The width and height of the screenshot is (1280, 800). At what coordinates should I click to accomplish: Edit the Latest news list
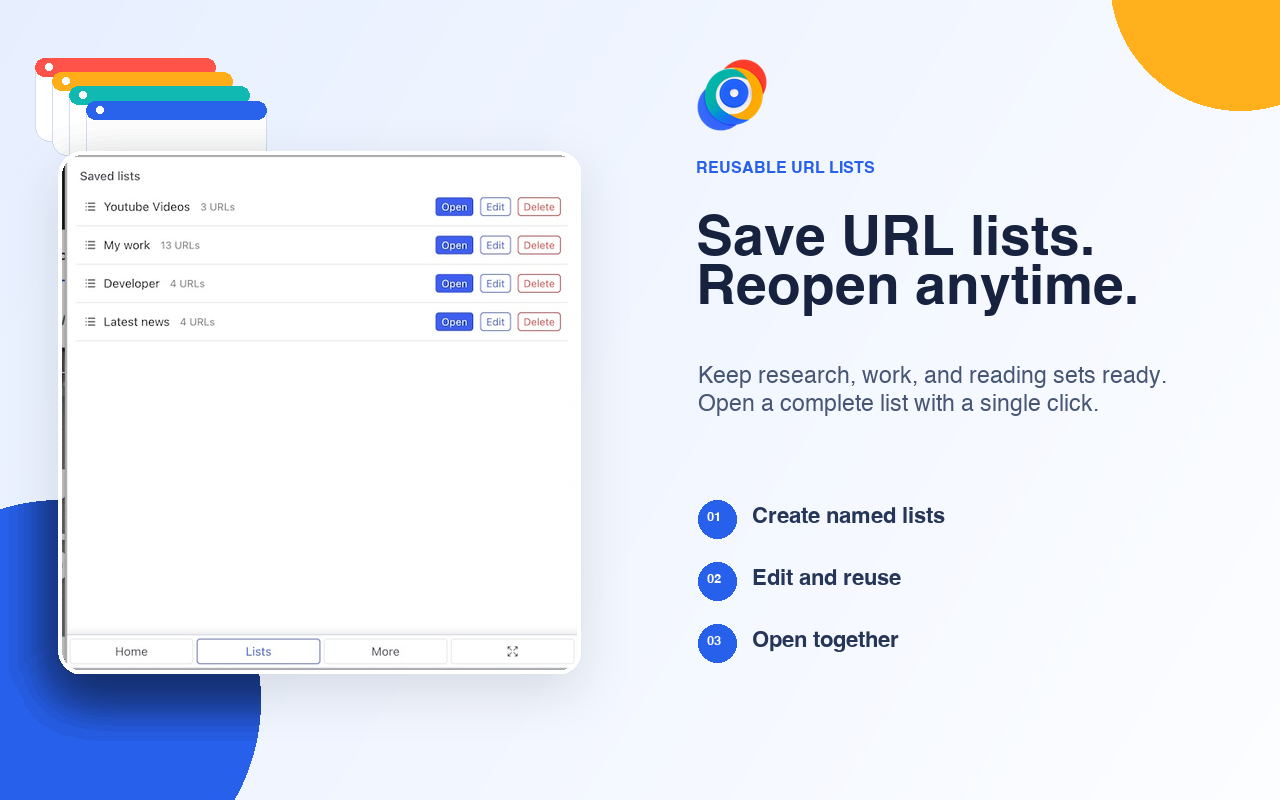[x=495, y=322]
